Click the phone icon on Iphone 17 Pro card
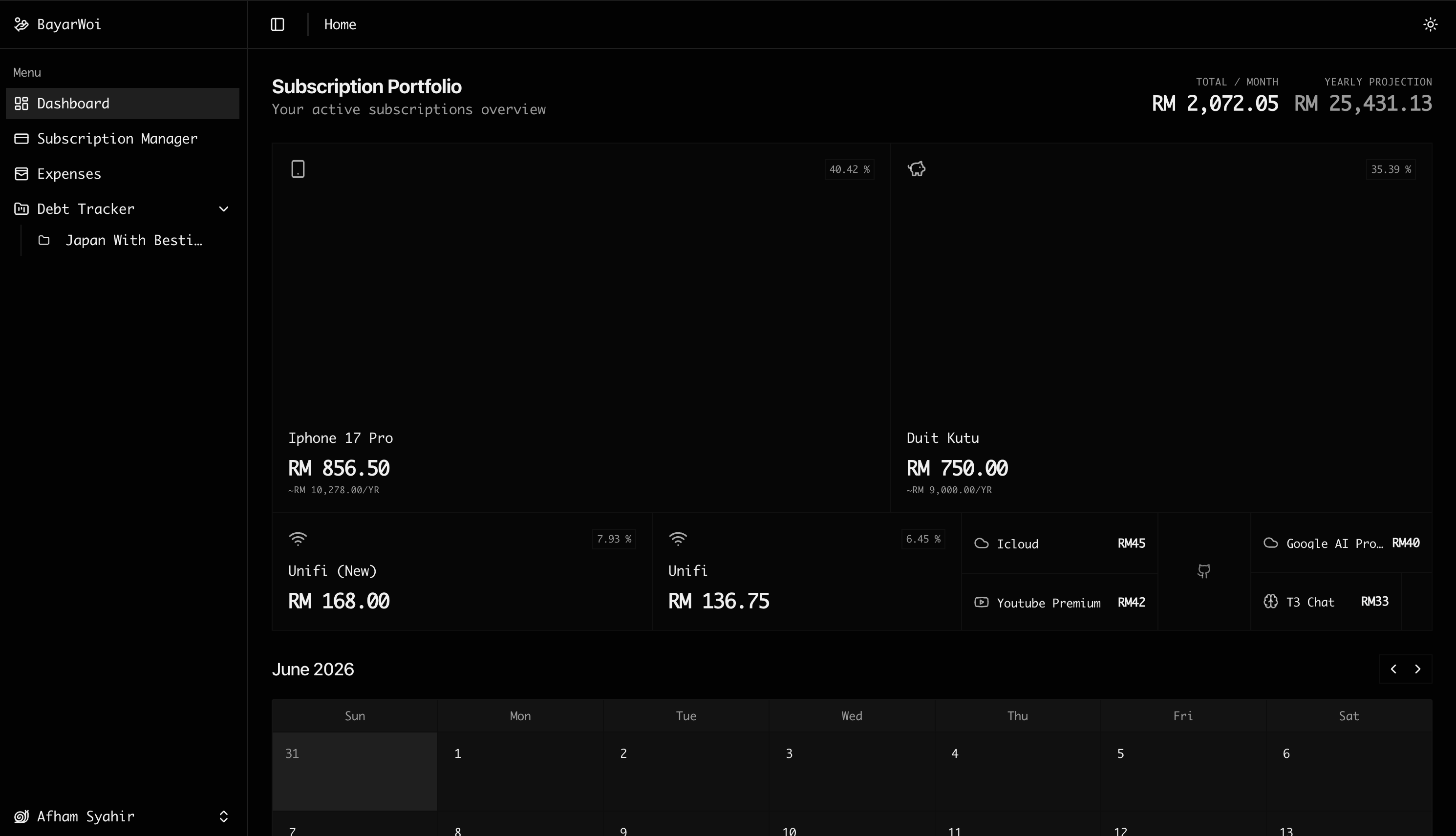The width and height of the screenshot is (1456, 836). pos(298,169)
